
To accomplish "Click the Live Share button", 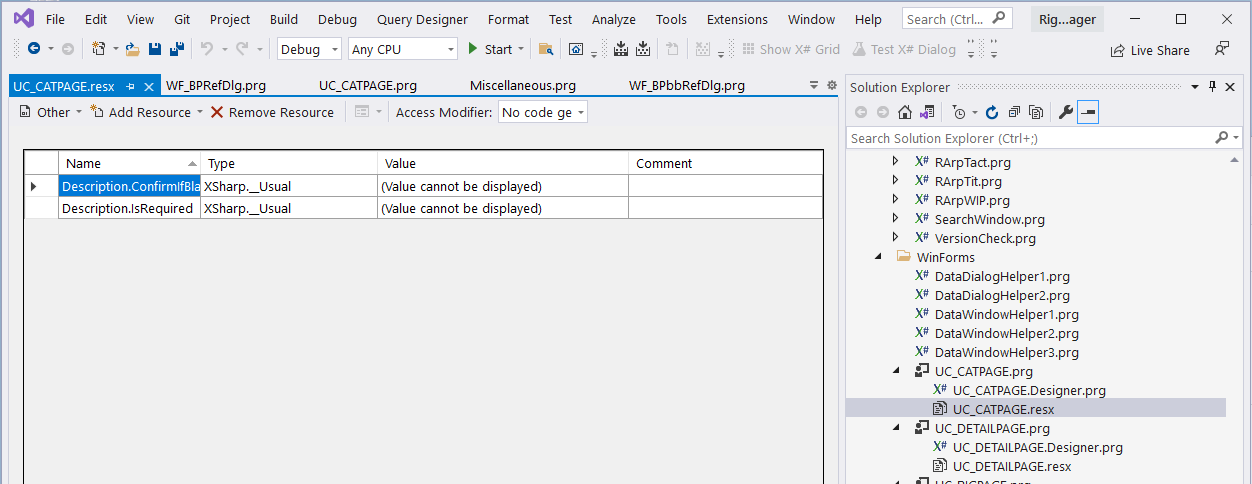I will [1150, 50].
